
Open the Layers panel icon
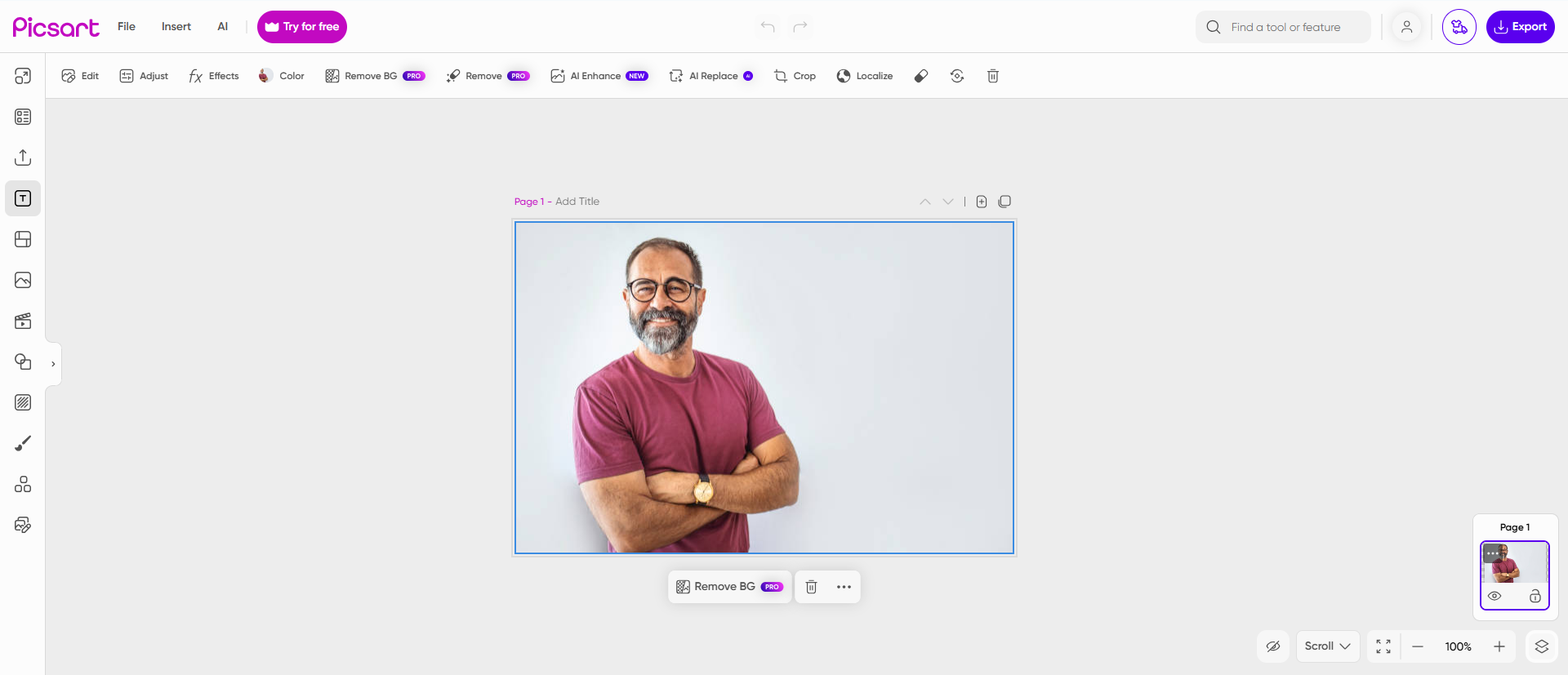1542,646
